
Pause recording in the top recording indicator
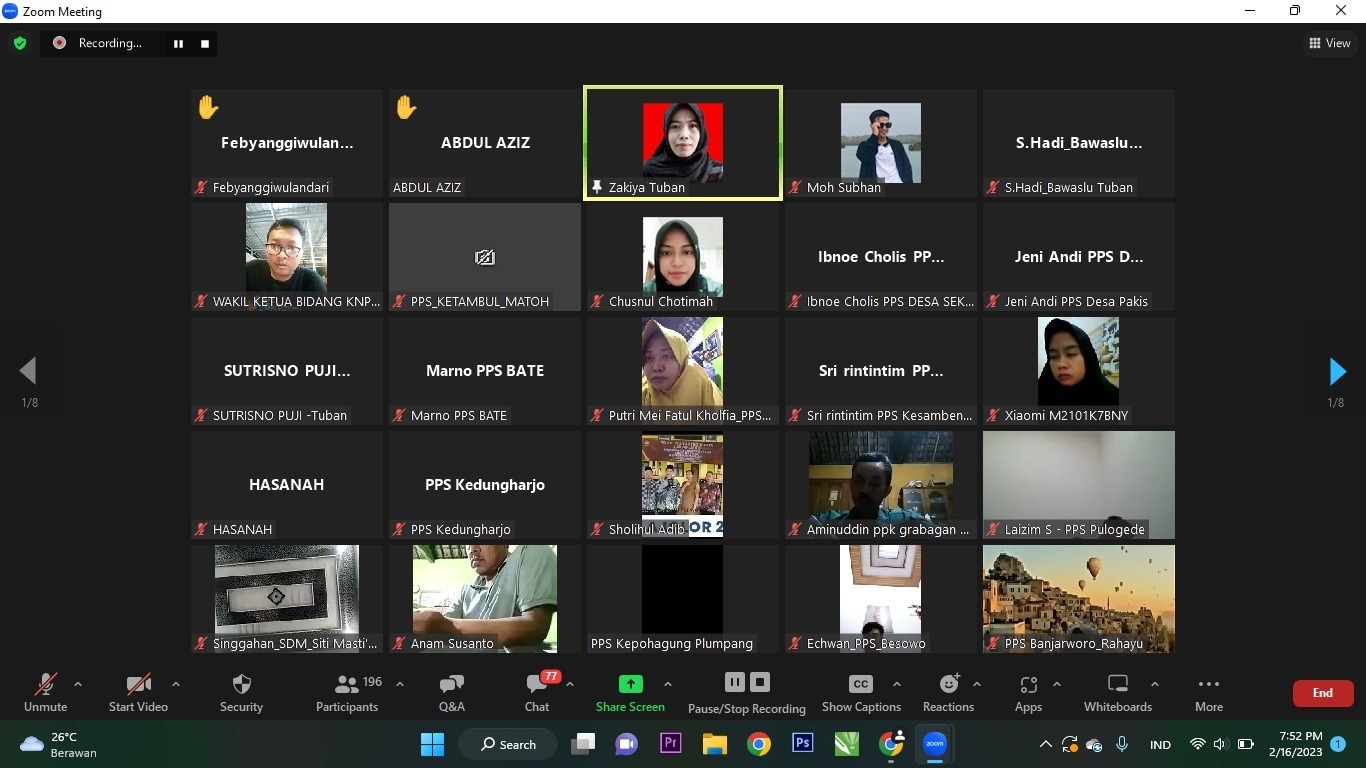(x=179, y=43)
